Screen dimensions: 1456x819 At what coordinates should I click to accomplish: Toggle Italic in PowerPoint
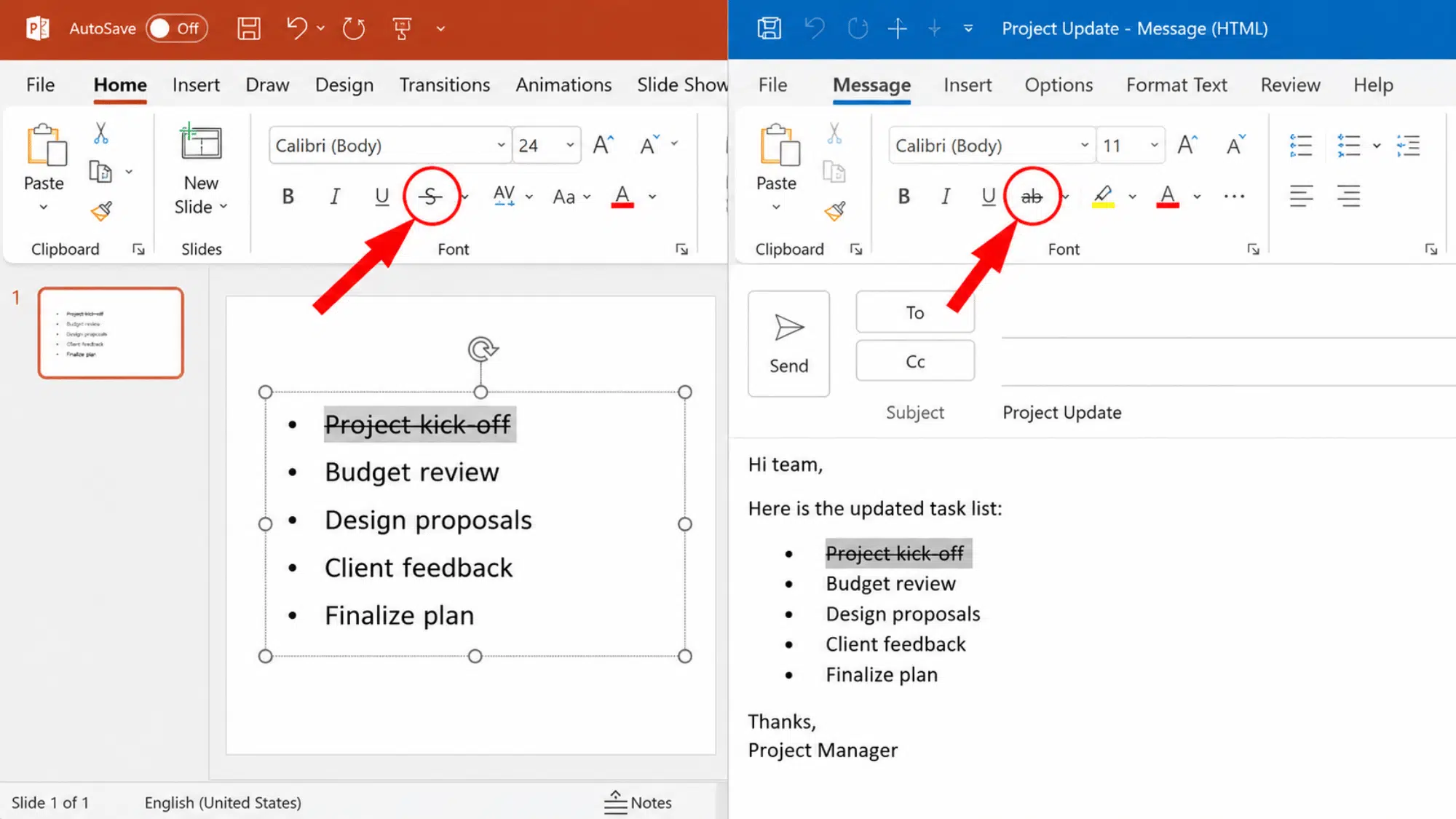coord(335,196)
